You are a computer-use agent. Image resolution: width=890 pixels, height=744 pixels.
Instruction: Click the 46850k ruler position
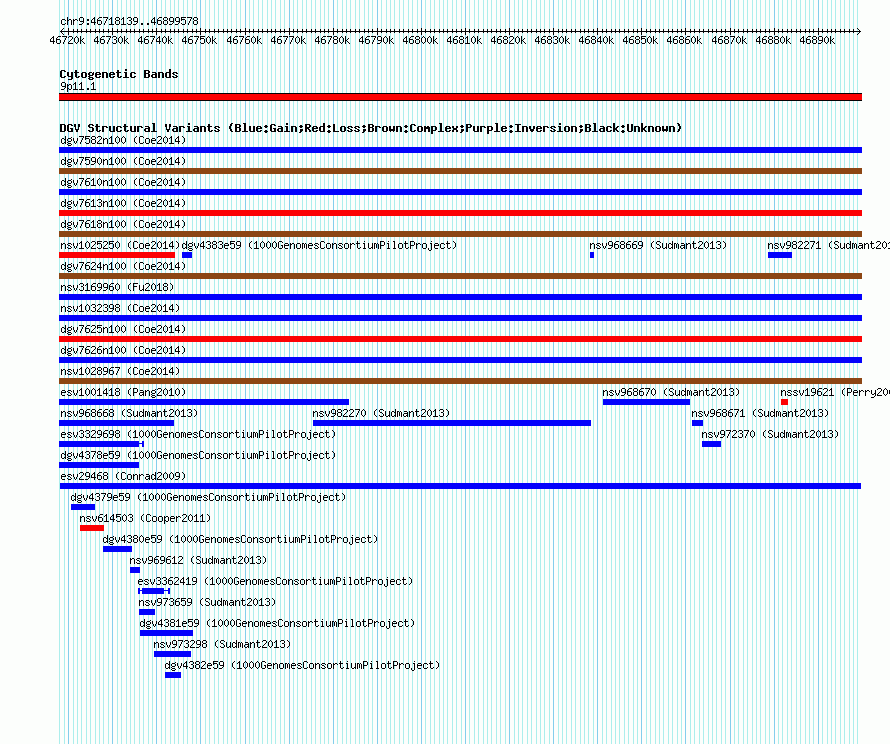pos(640,40)
